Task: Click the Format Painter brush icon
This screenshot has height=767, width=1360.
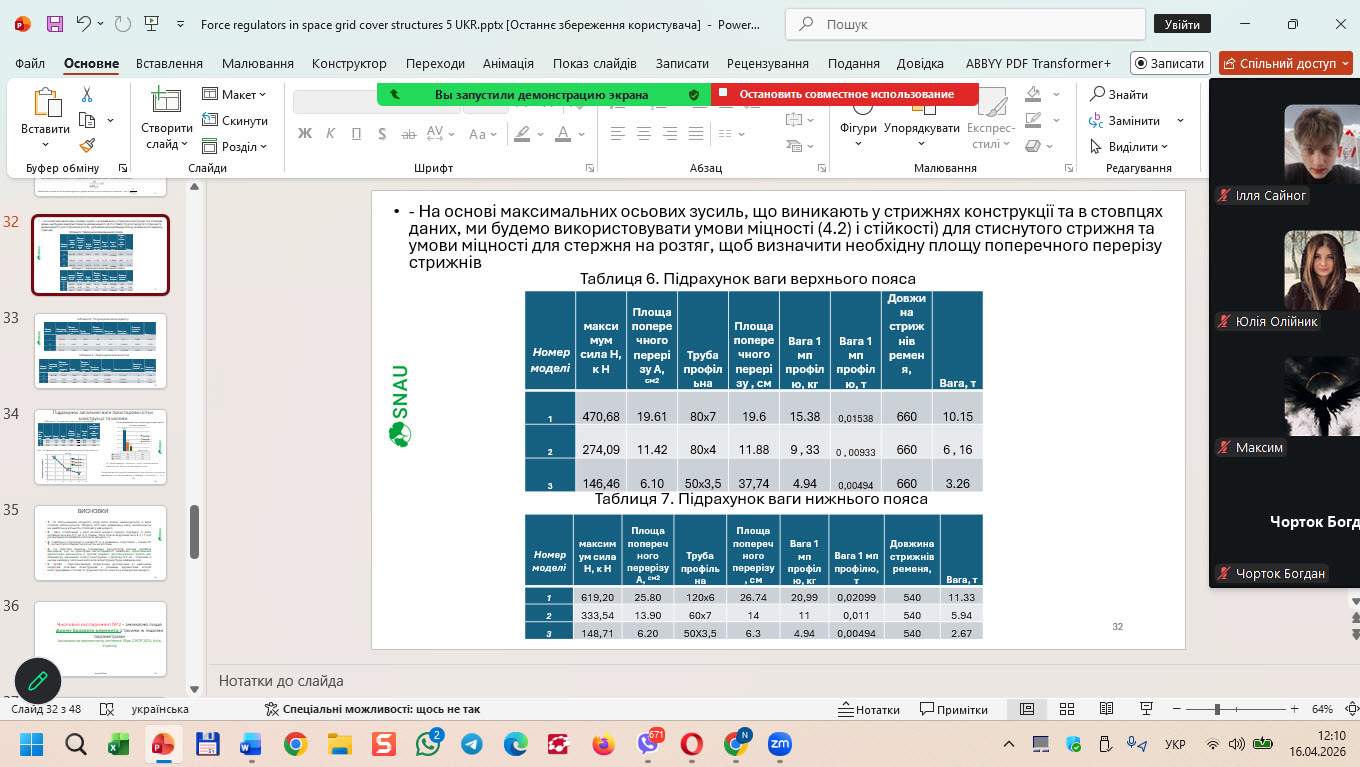Action: pos(87,145)
